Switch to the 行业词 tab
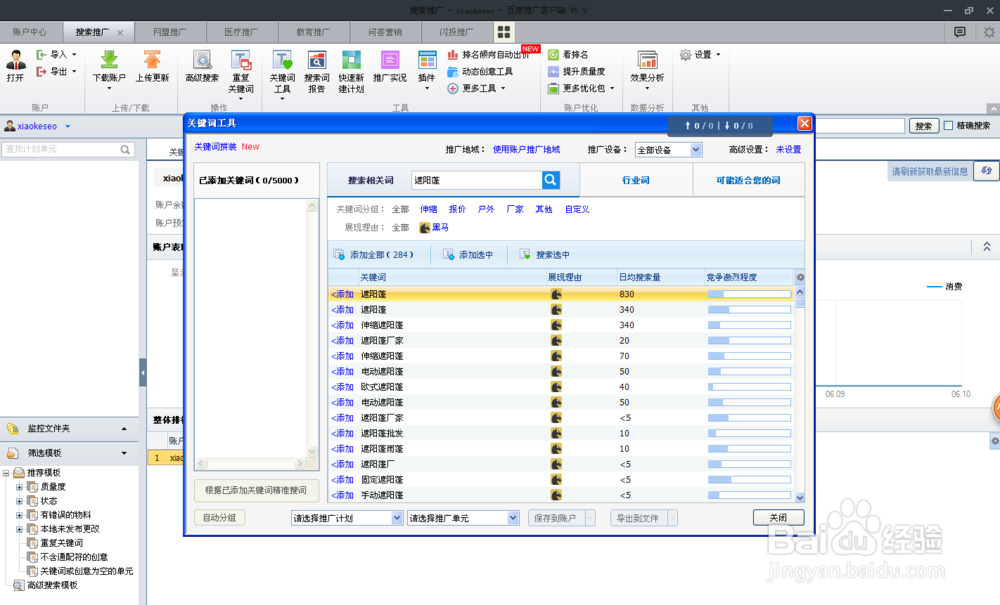Image resolution: width=1000 pixels, height=605 pixels. 636,180
